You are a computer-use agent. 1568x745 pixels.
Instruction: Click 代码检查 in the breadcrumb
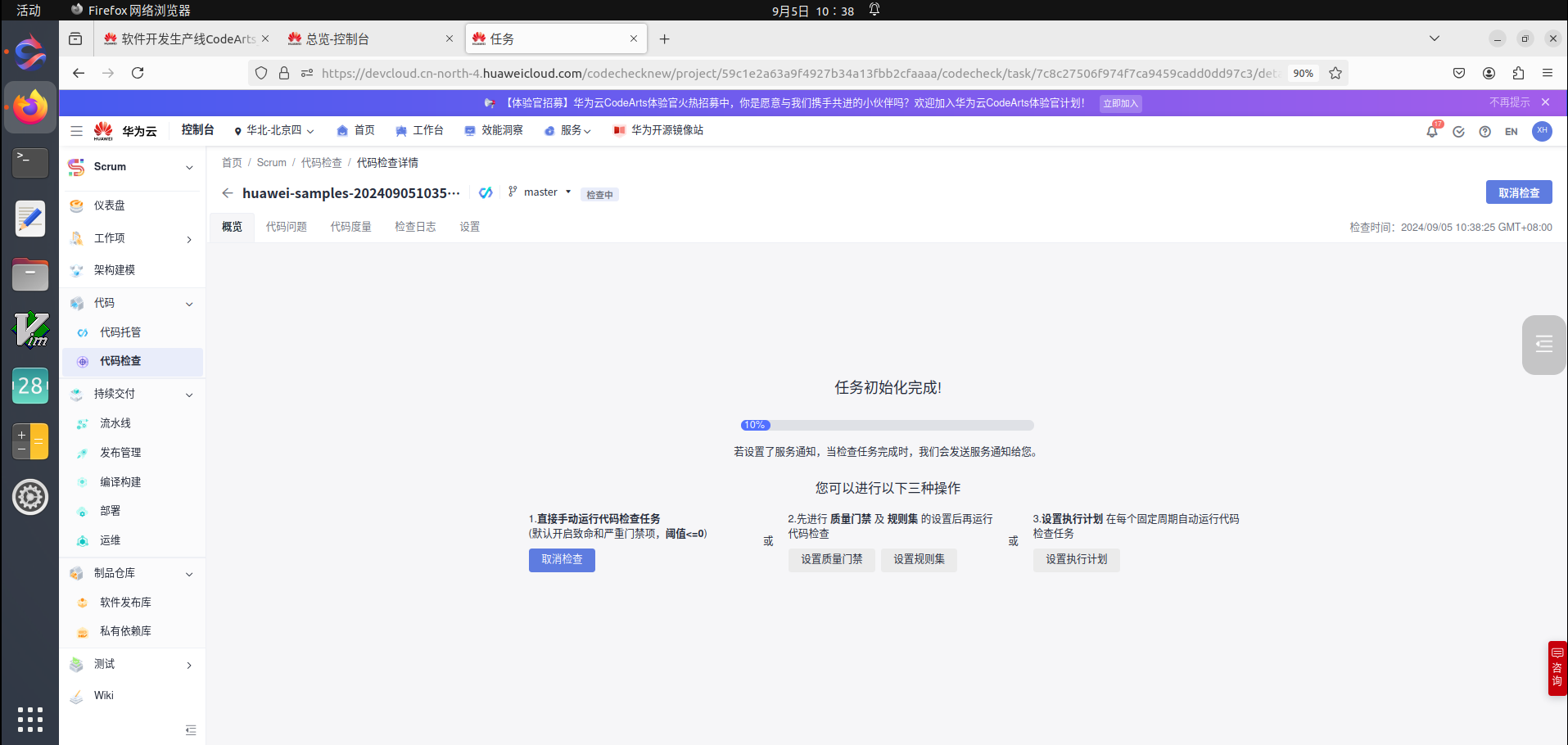click(321, 163)
